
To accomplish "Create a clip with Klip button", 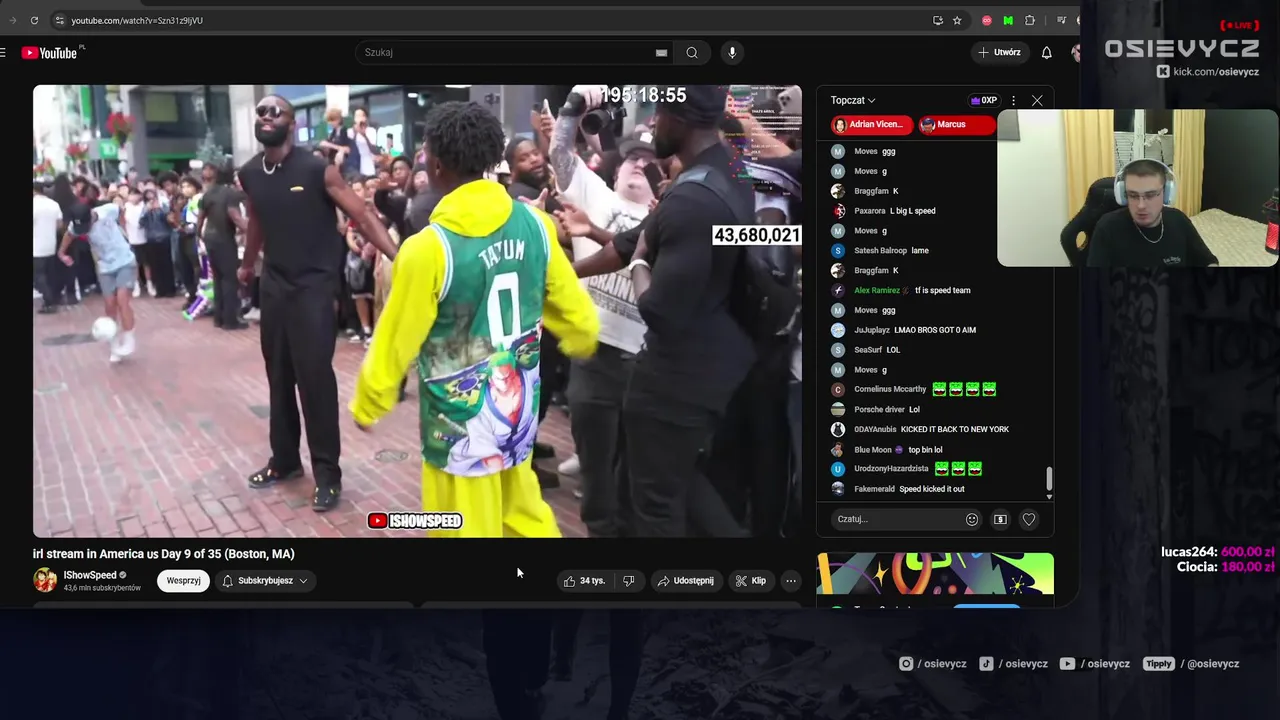I will click(x=751, y=580).
